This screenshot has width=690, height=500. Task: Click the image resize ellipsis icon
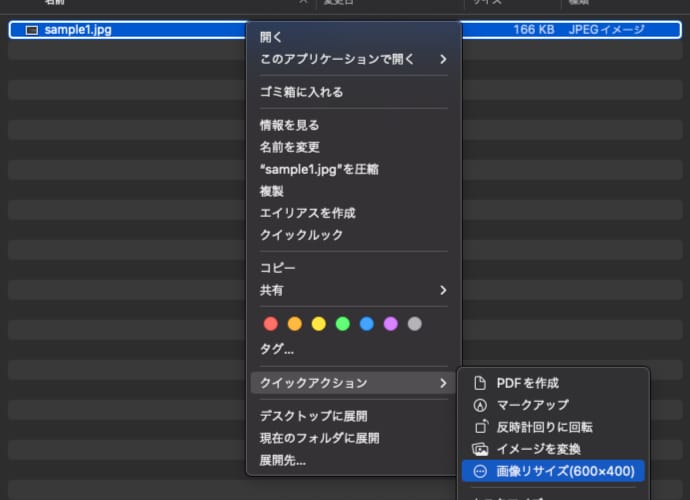pos(479,471)
